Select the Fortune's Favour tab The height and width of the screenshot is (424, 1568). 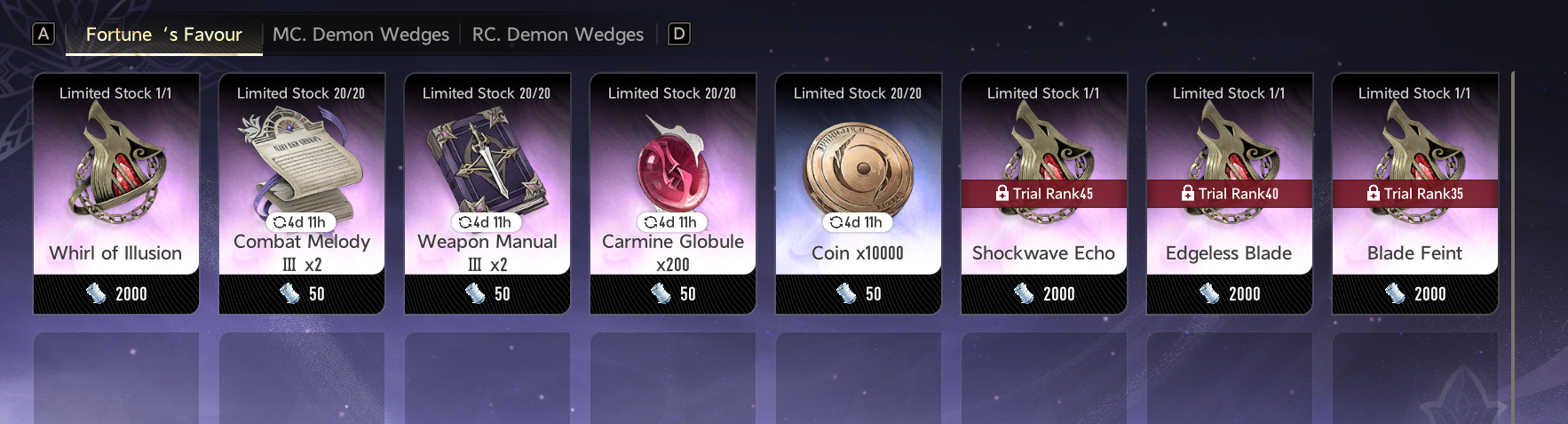pyautogui.click(x=163, y=35)
